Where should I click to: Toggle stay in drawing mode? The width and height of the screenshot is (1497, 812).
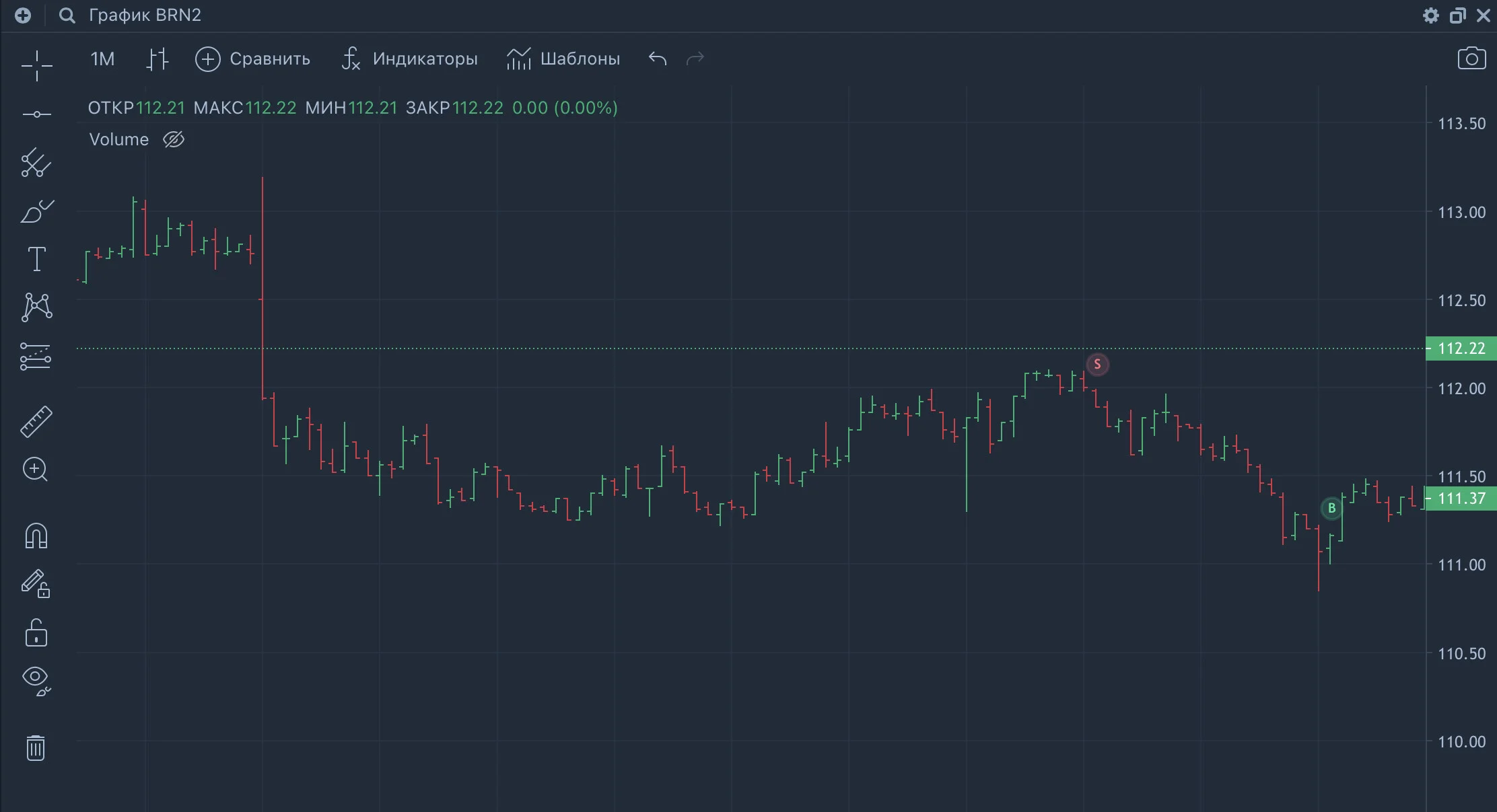tap(36, 584)
